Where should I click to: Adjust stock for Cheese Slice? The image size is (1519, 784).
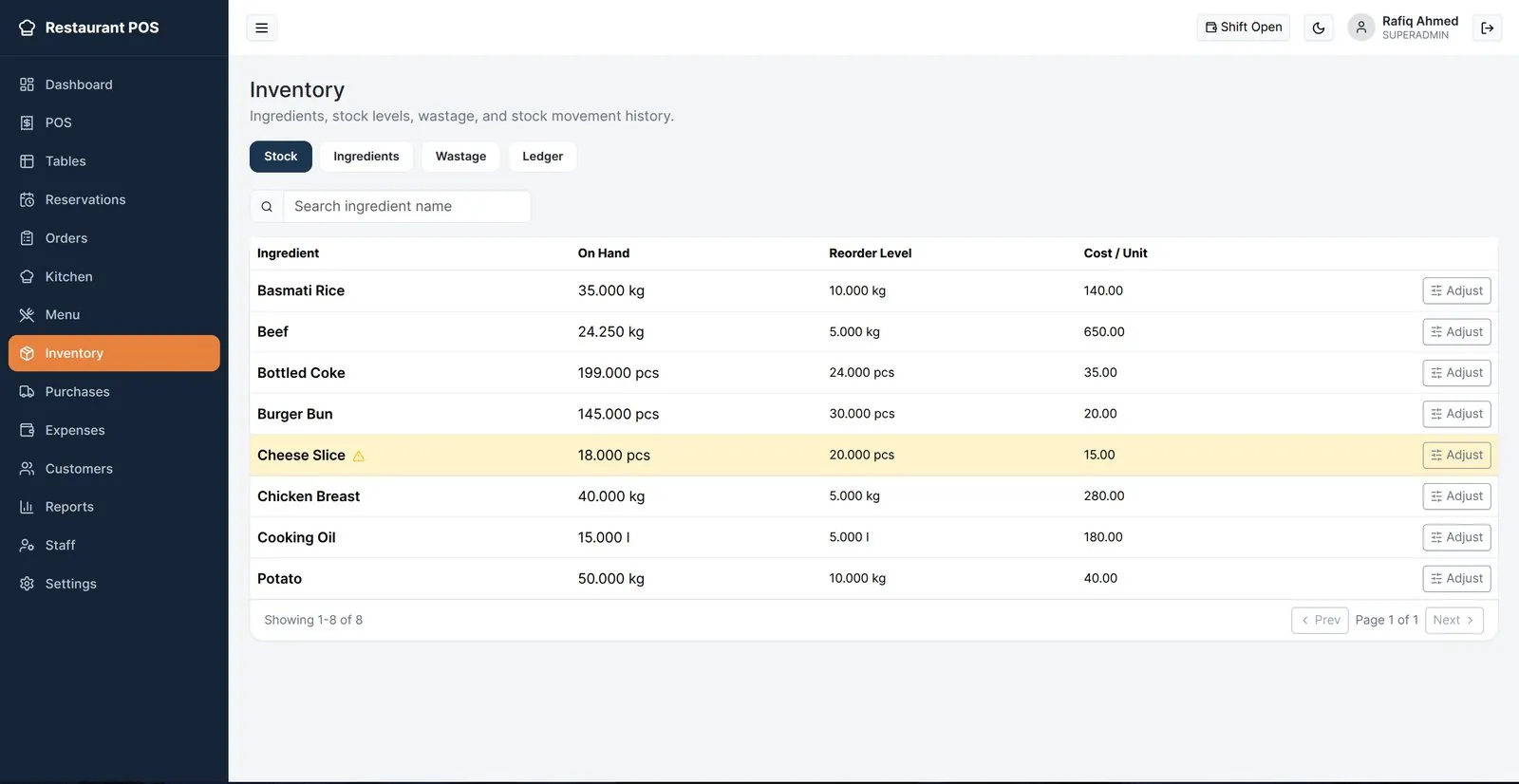click(1456, 455)
